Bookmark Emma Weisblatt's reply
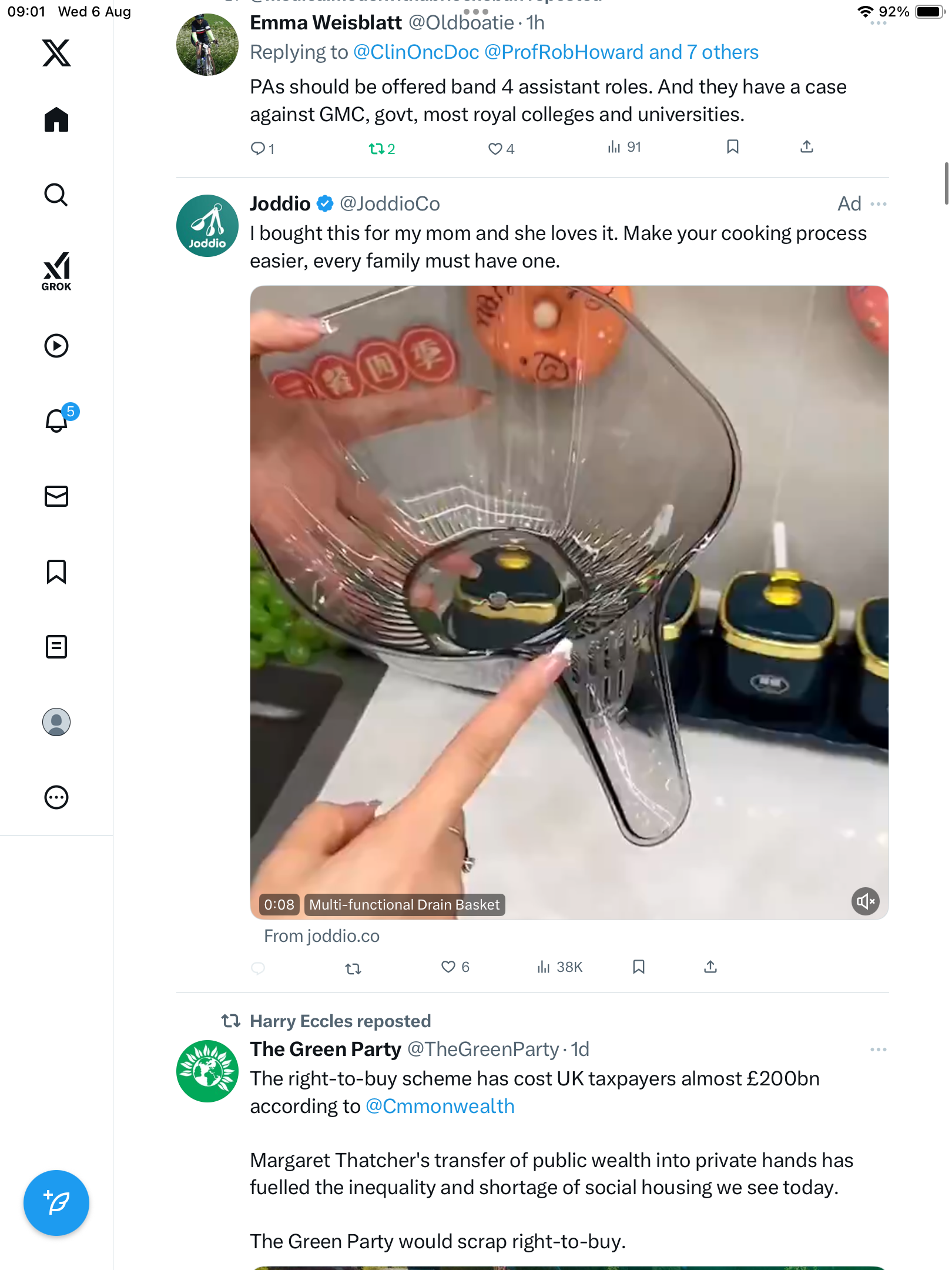Image resolution: width=952 pixels, height=1270 pixels. (732, 147)
